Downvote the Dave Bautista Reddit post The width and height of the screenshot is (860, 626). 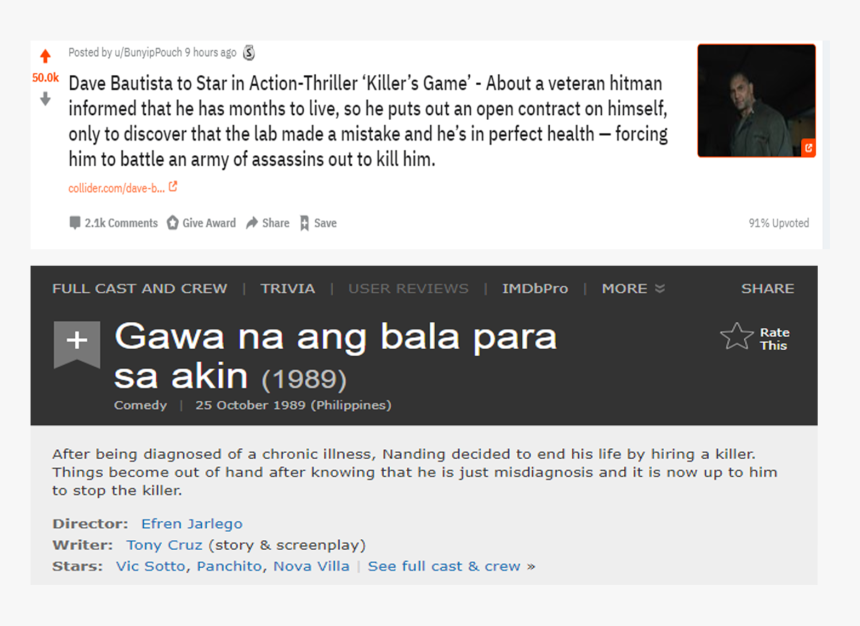pyautogui.click(x=46, y=99)
